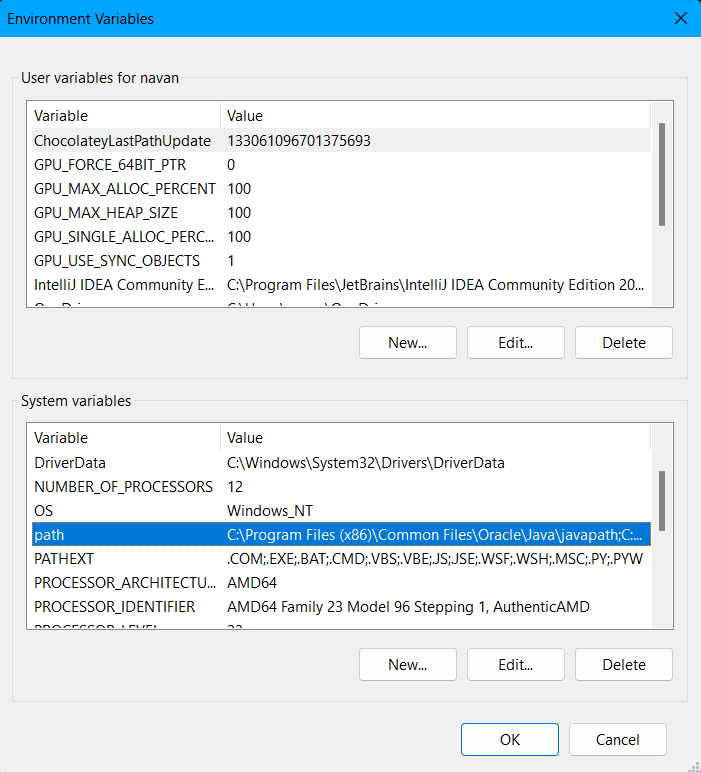The width and height of the screenshot is (701, 772).
Task: Select the IntelliJ IDEA Community Edition variable
Action: point(124,285)
